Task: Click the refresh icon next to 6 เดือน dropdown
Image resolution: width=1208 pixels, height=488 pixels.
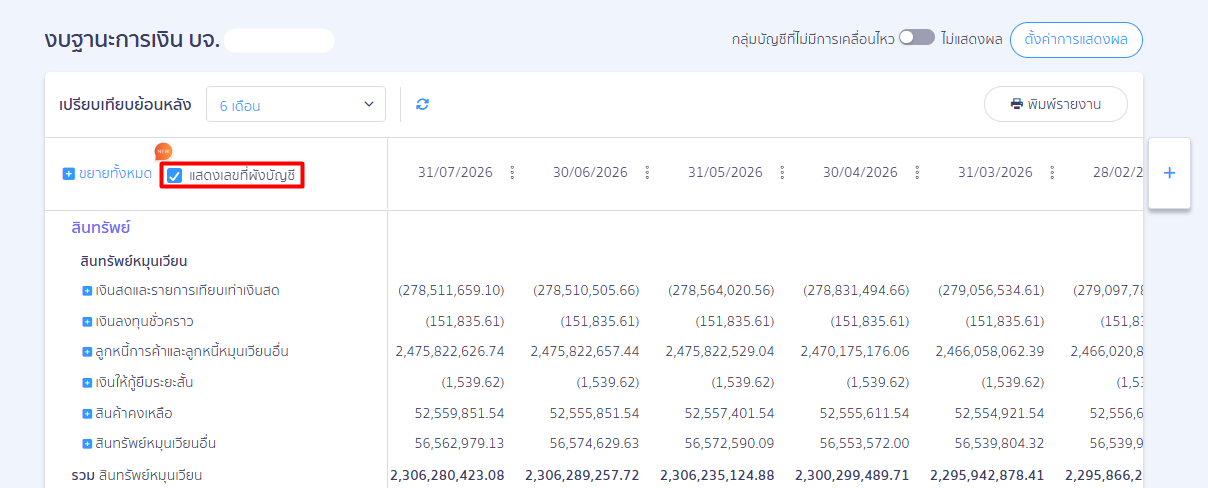Action: [x=423, y=104]
